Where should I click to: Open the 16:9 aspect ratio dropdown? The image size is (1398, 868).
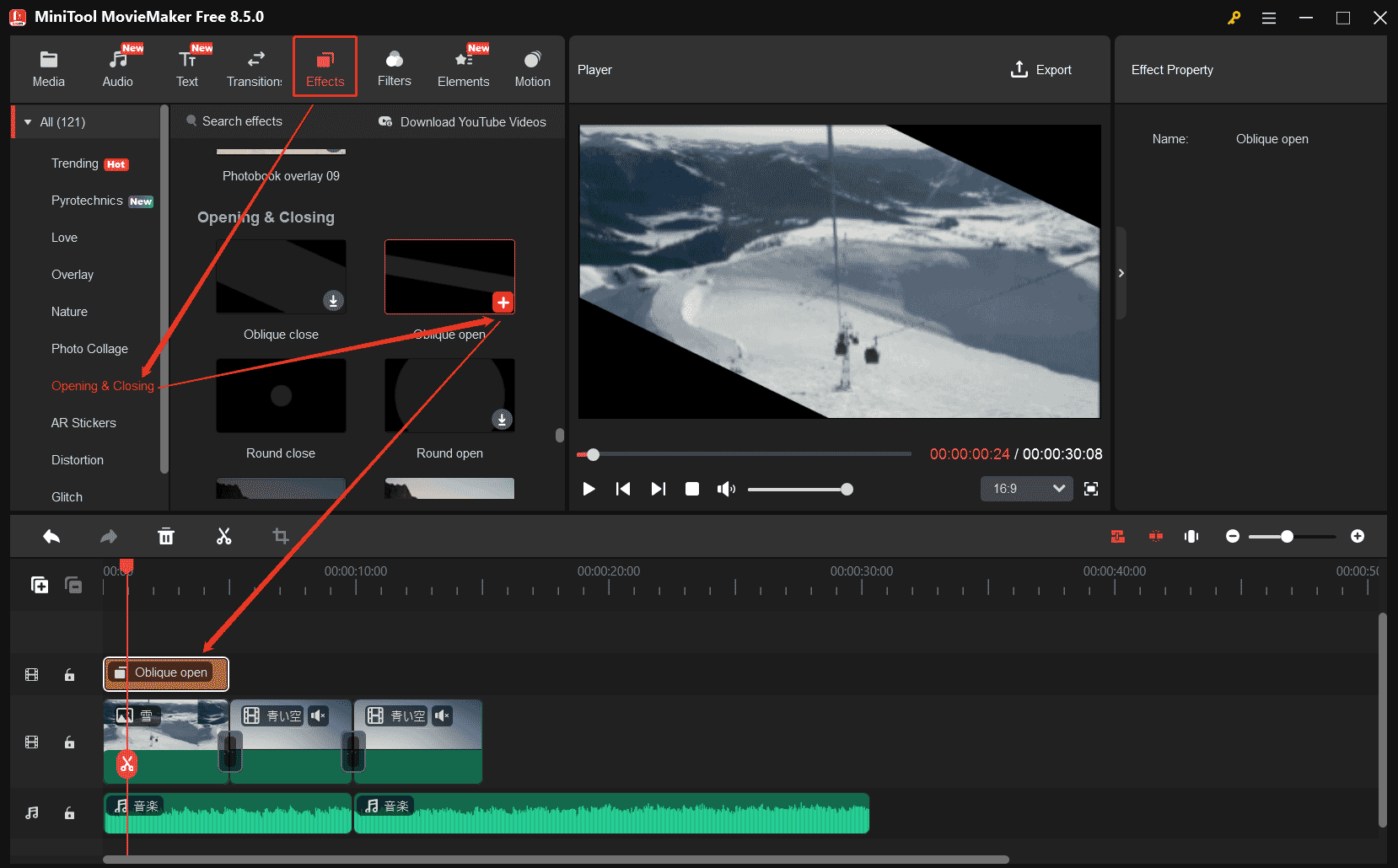point(1025,489)
